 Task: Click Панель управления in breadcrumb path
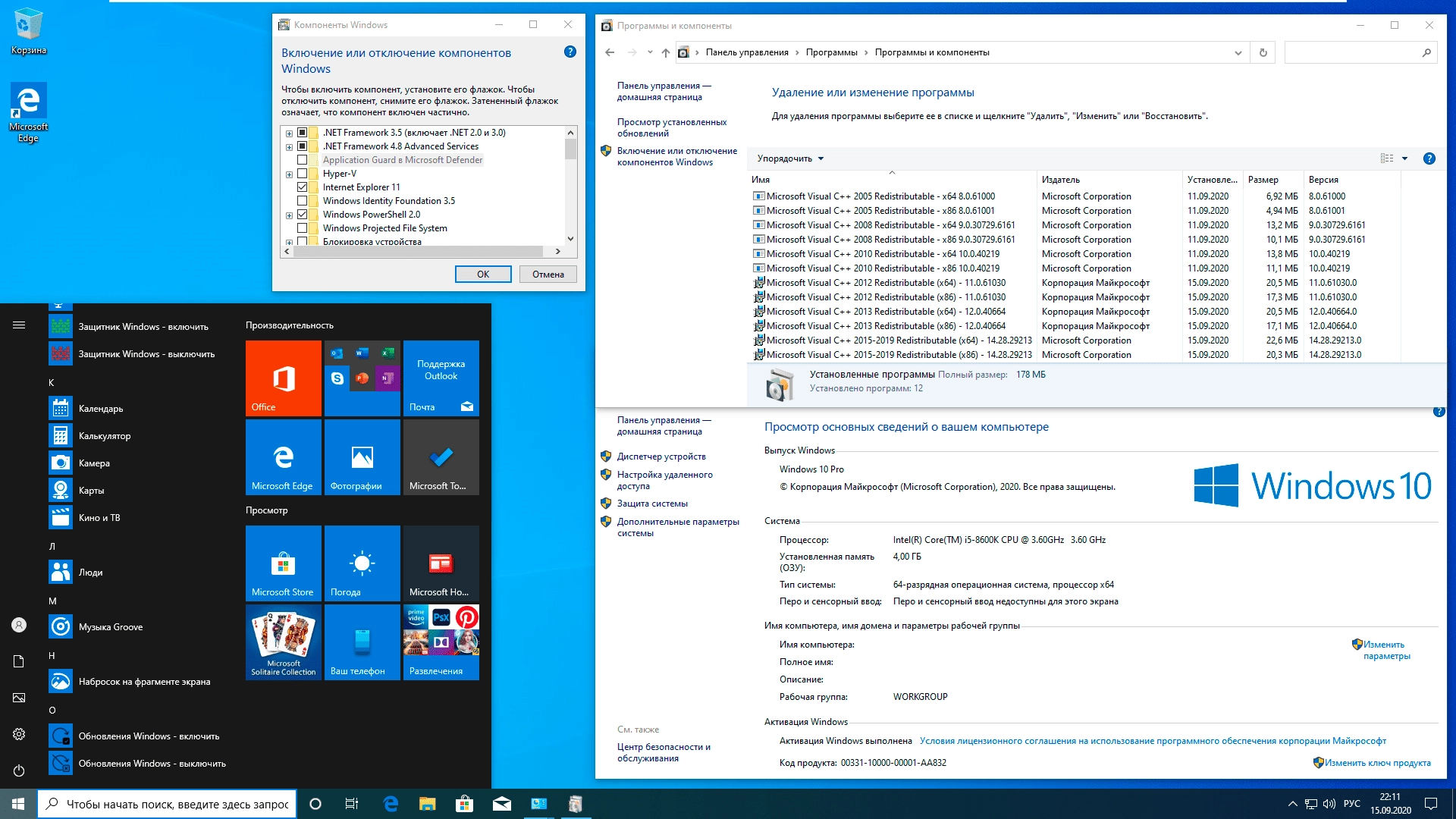[747, 52]
